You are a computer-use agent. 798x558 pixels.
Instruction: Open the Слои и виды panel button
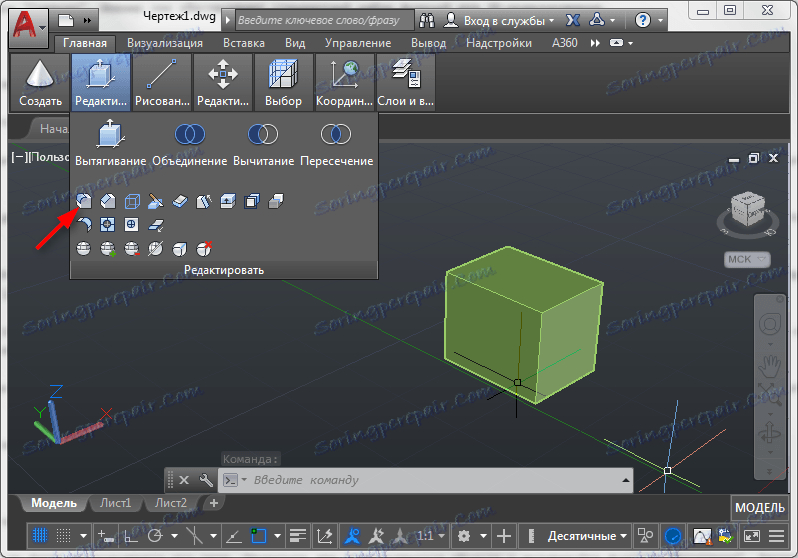[406, 82]
